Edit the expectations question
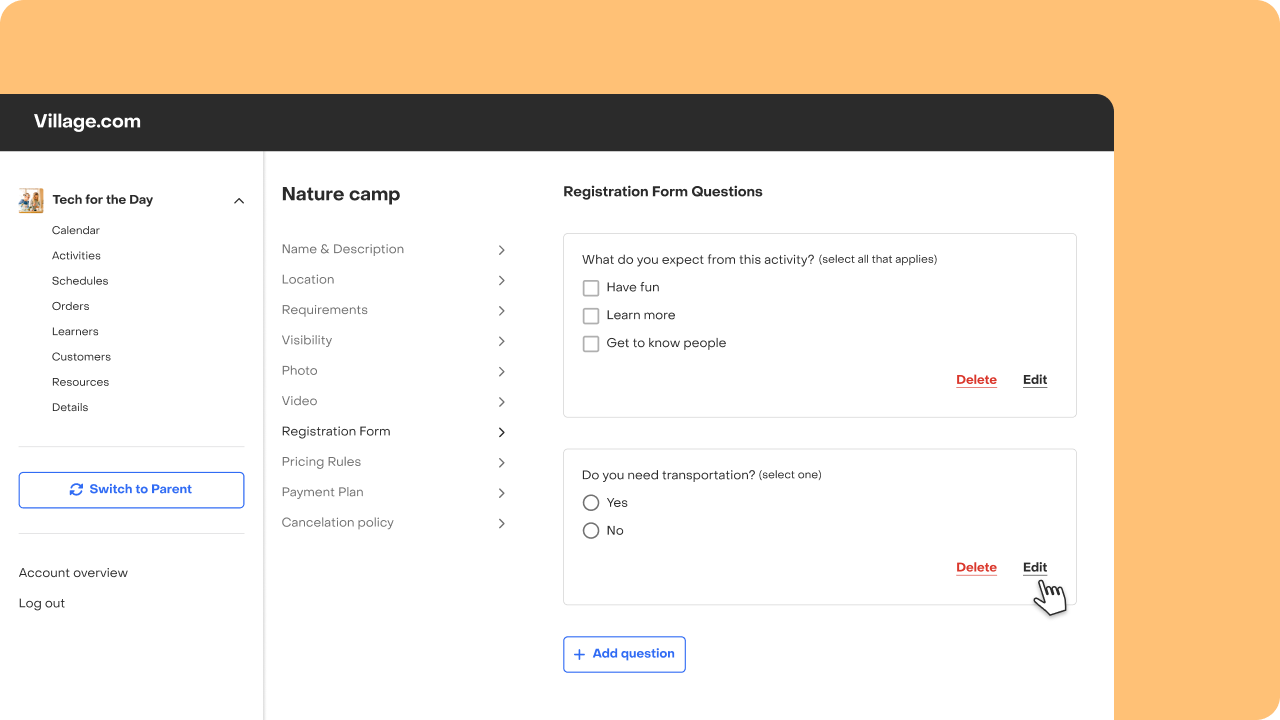The width and height of the screenshot is (1280, 720). (x=1035, y=380)
